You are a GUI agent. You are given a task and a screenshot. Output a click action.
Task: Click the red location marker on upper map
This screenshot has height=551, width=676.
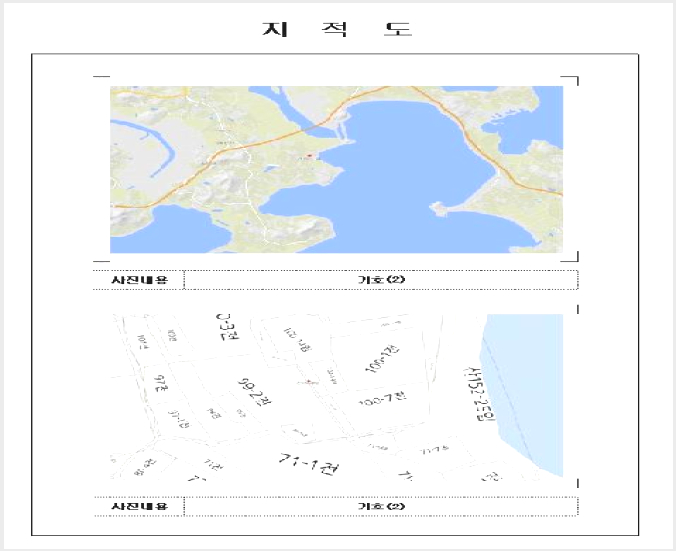click(x=309, y=155)
